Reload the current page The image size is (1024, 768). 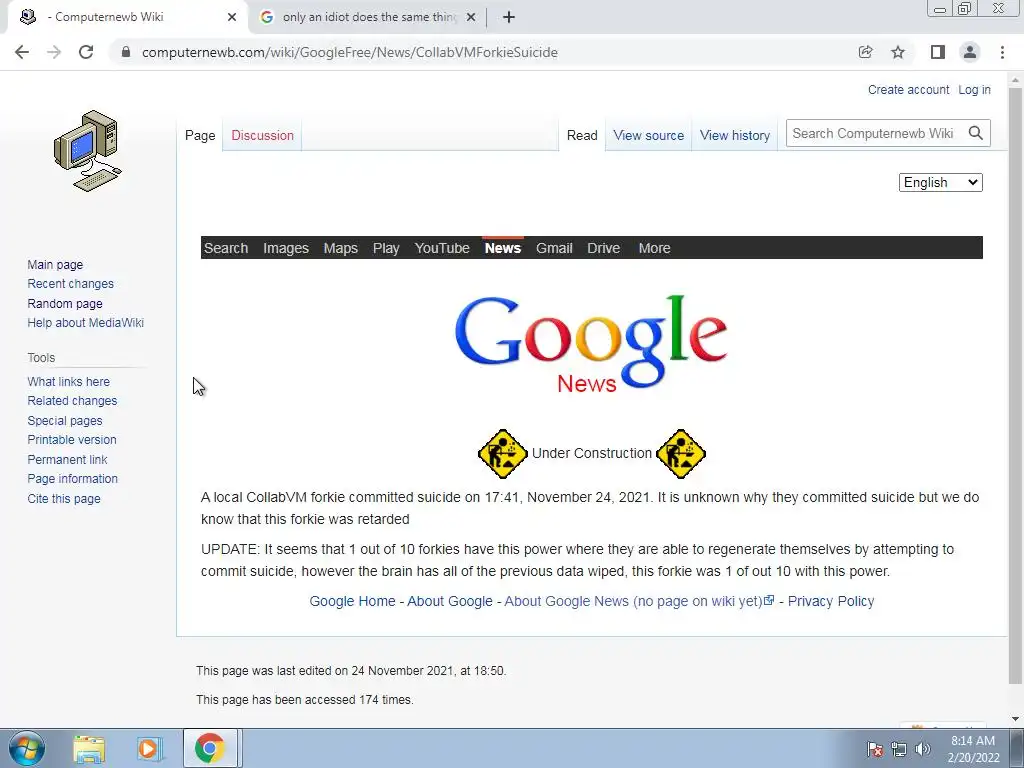click(x=86, y=52)
